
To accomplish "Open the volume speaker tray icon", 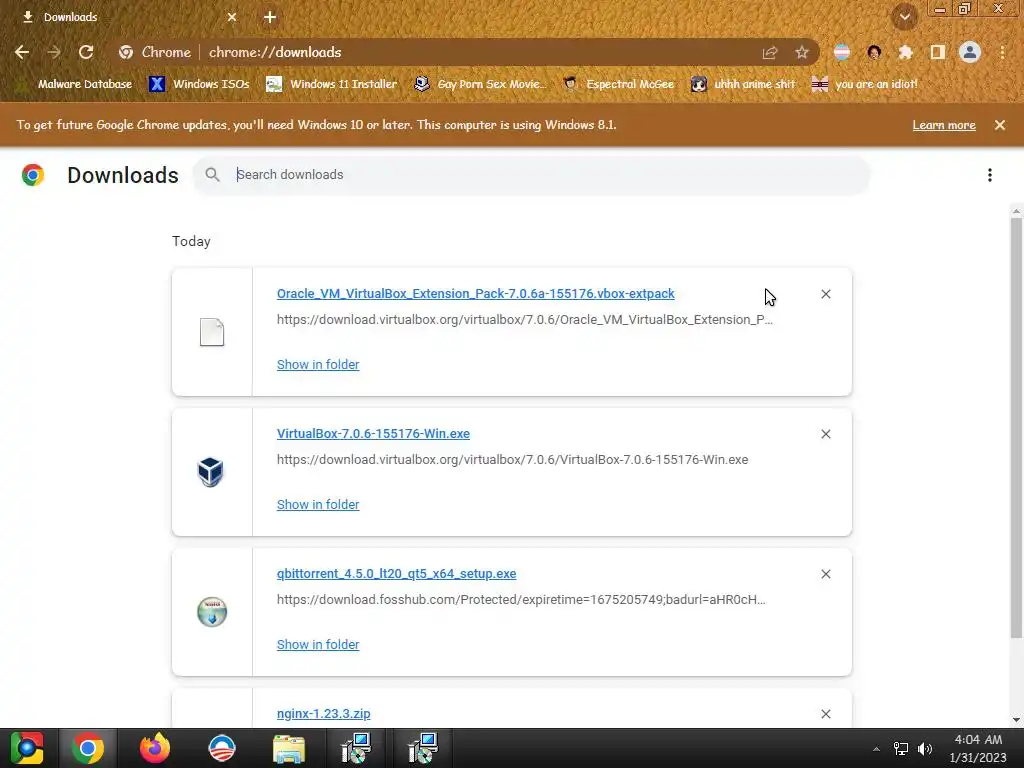I will pos(925,749).
